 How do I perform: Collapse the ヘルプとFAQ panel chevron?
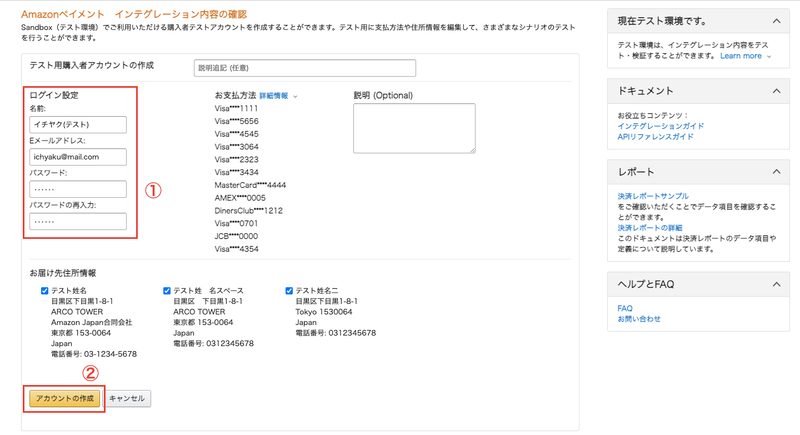pyautogui.click(x=777, y=284)
